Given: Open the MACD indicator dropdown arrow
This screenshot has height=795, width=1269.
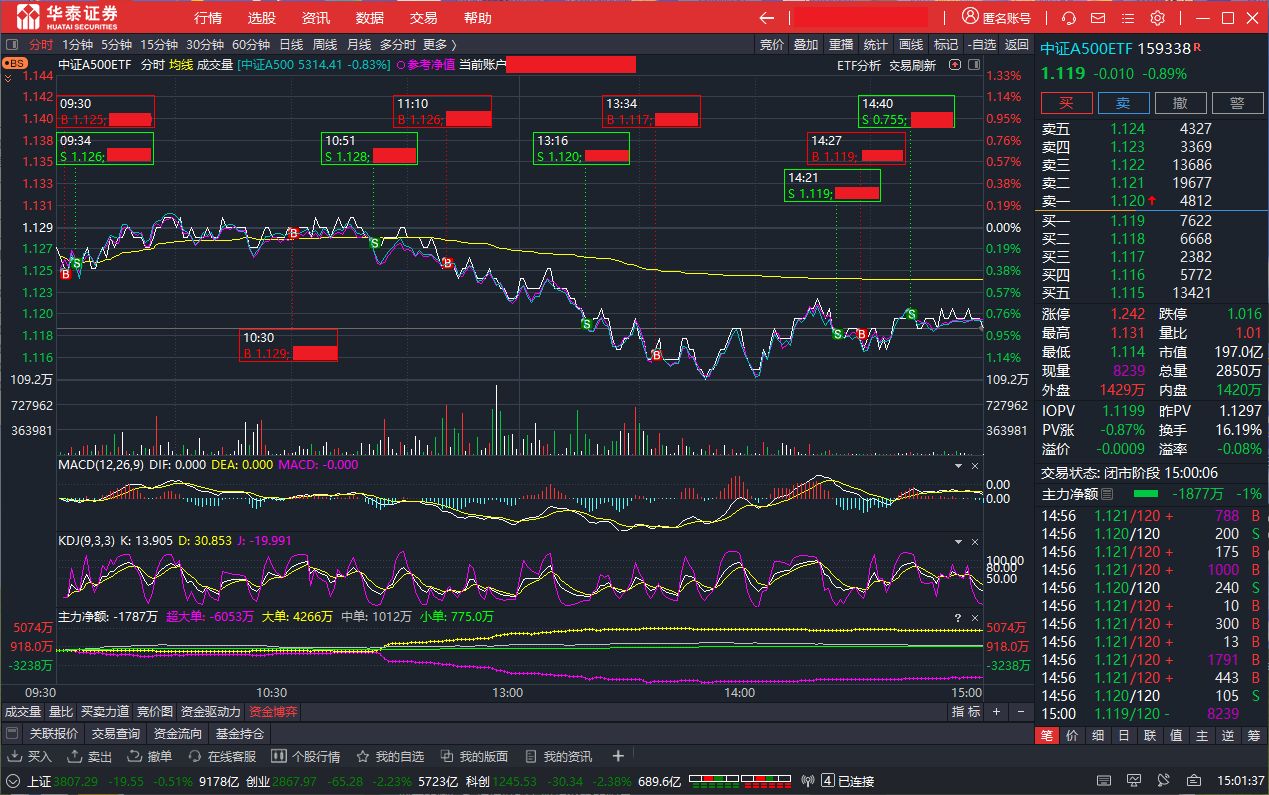Looking at the screenshot, I should (x=958, y=466).
